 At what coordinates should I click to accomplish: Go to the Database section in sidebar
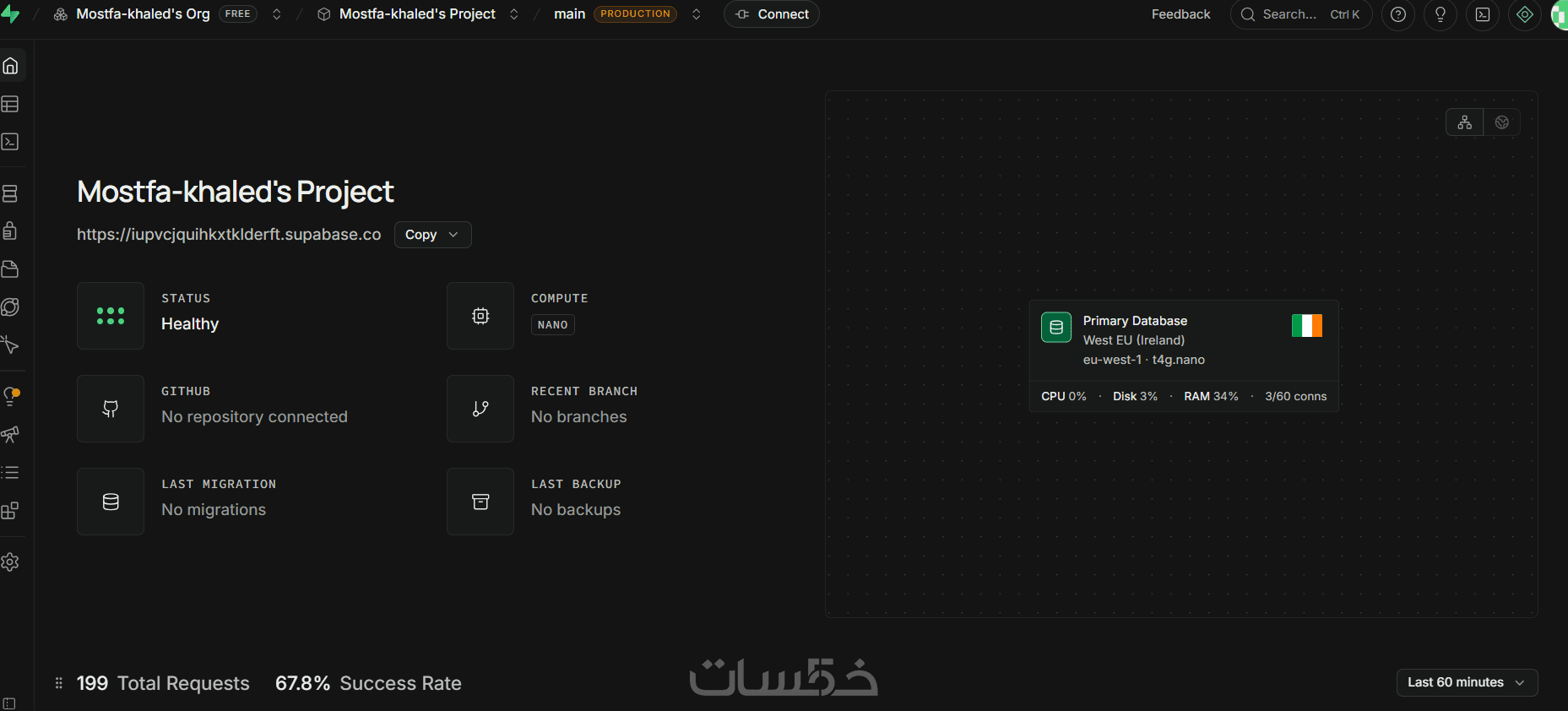coord(11,193)
